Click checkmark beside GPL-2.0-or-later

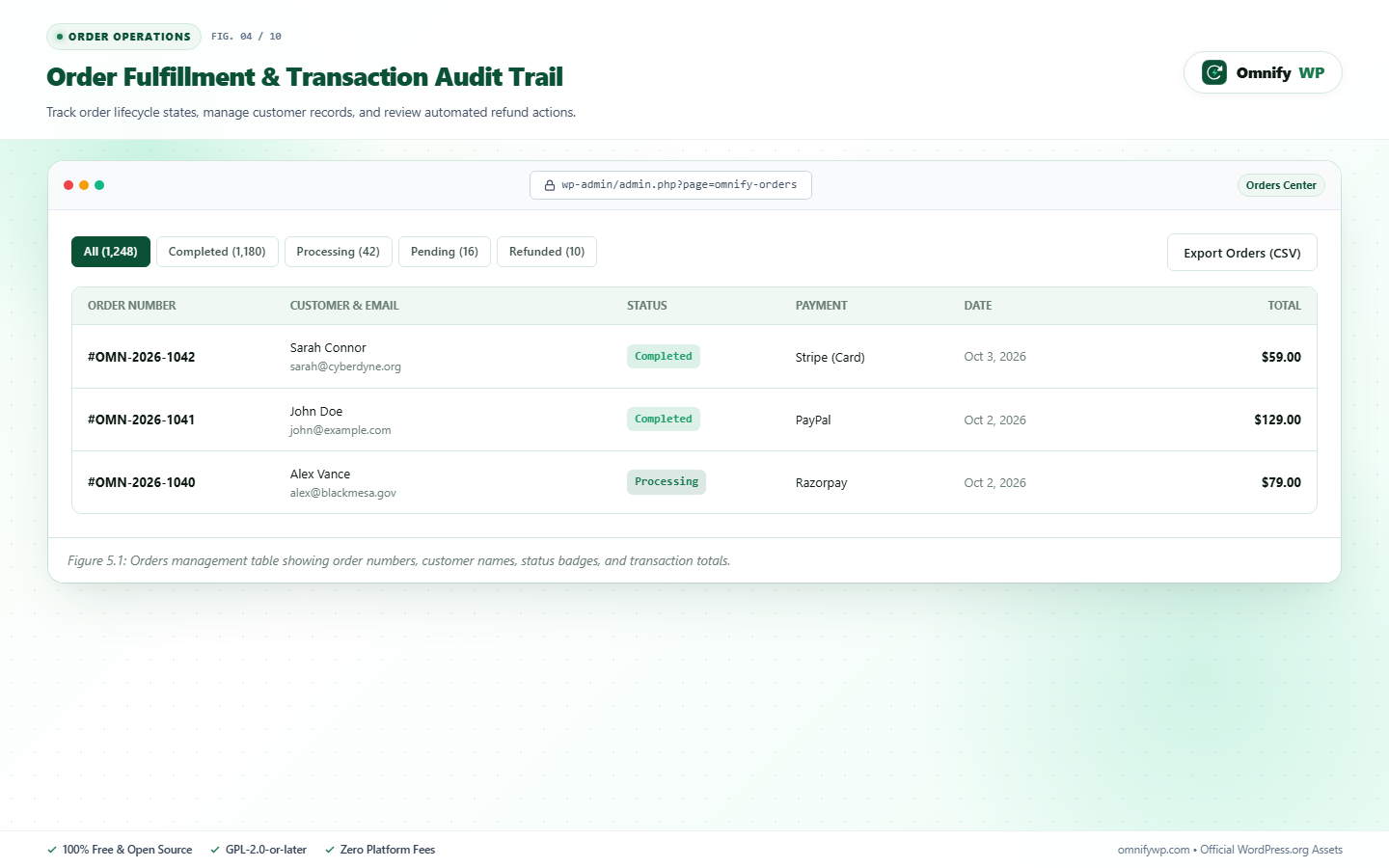coord(215,850)
